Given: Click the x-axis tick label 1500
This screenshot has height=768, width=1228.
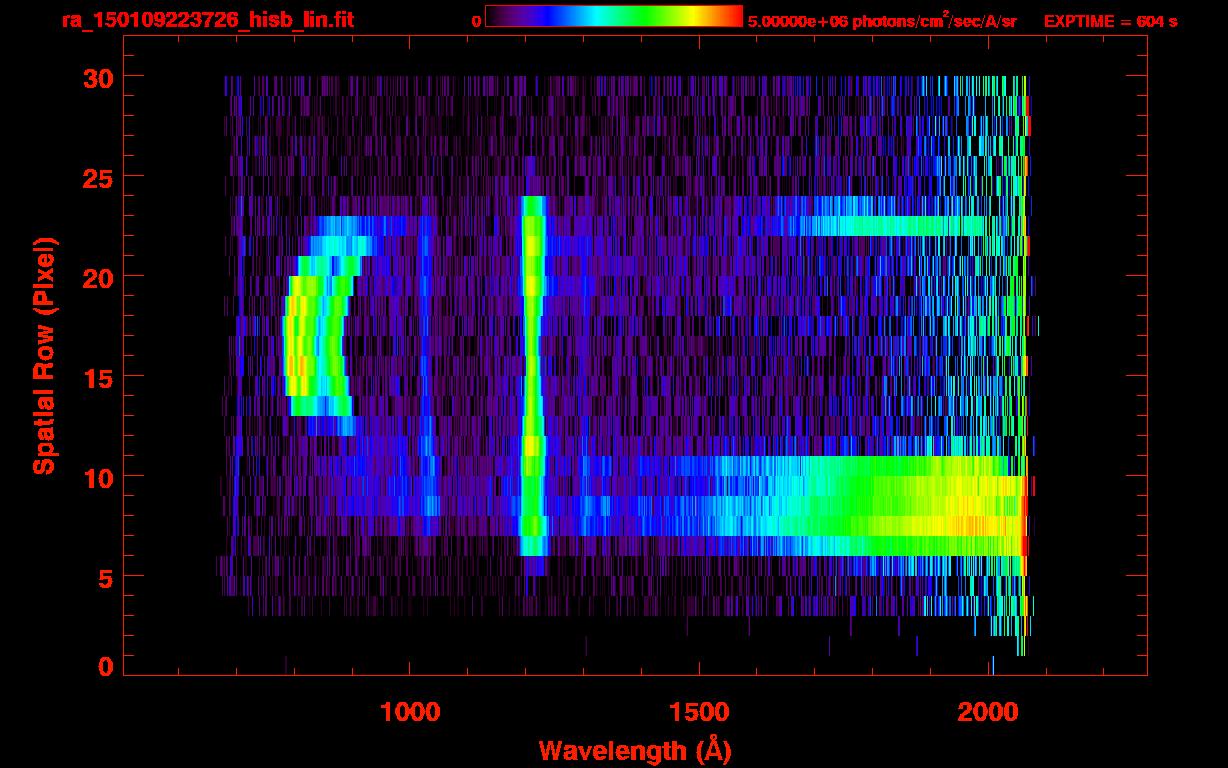Looking at the screenshot, I should 699,712.
